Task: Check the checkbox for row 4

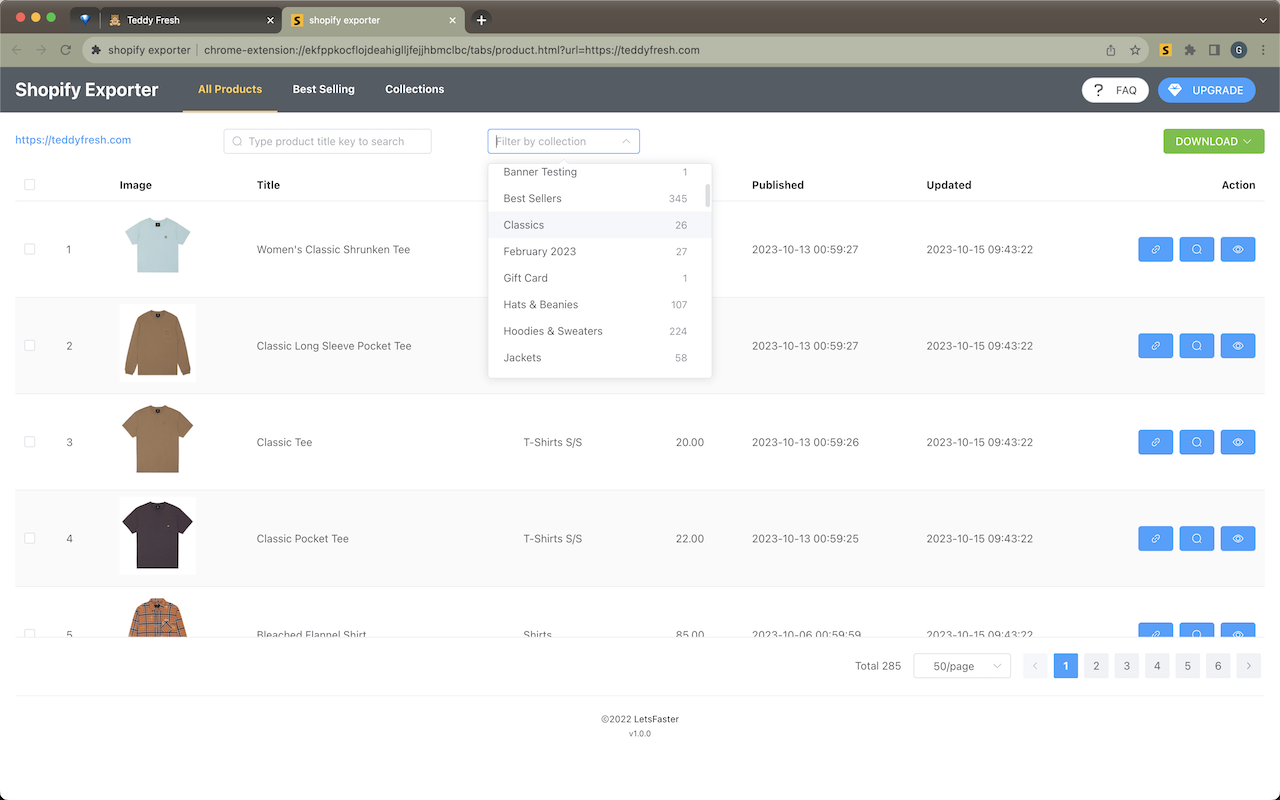Action: pos(29,538)
